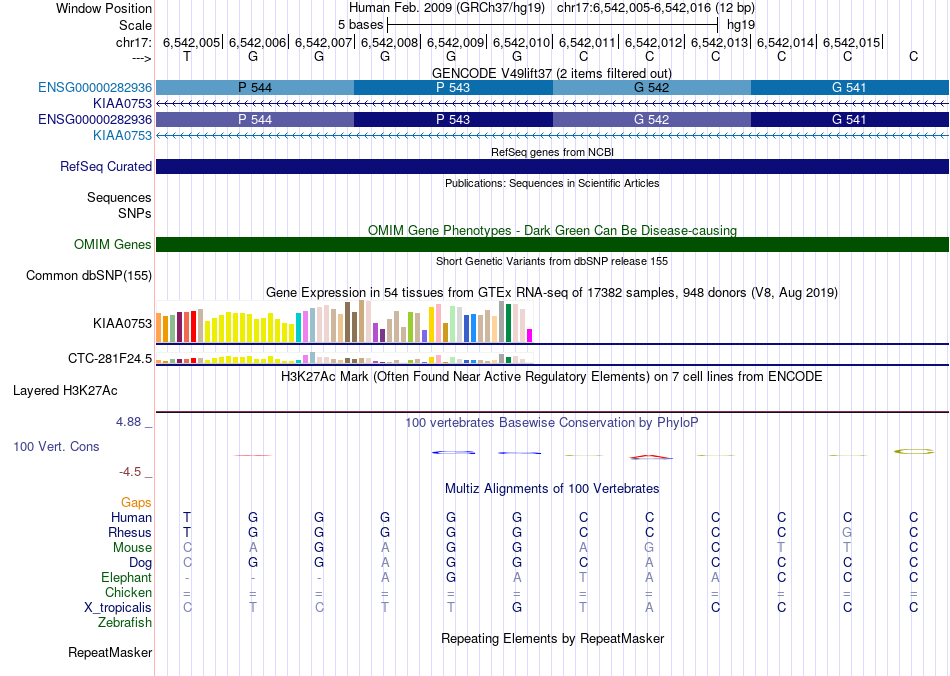Click the ---> sequence direction label

pyautogui.click(x=141, y=58)
